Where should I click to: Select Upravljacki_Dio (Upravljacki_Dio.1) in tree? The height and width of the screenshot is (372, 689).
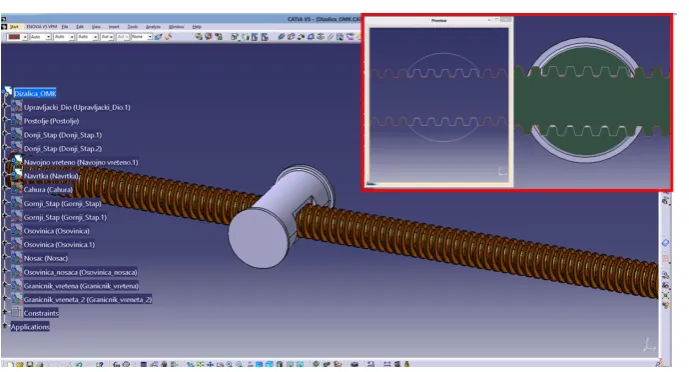pyautogui.click(x=77, y=107)
